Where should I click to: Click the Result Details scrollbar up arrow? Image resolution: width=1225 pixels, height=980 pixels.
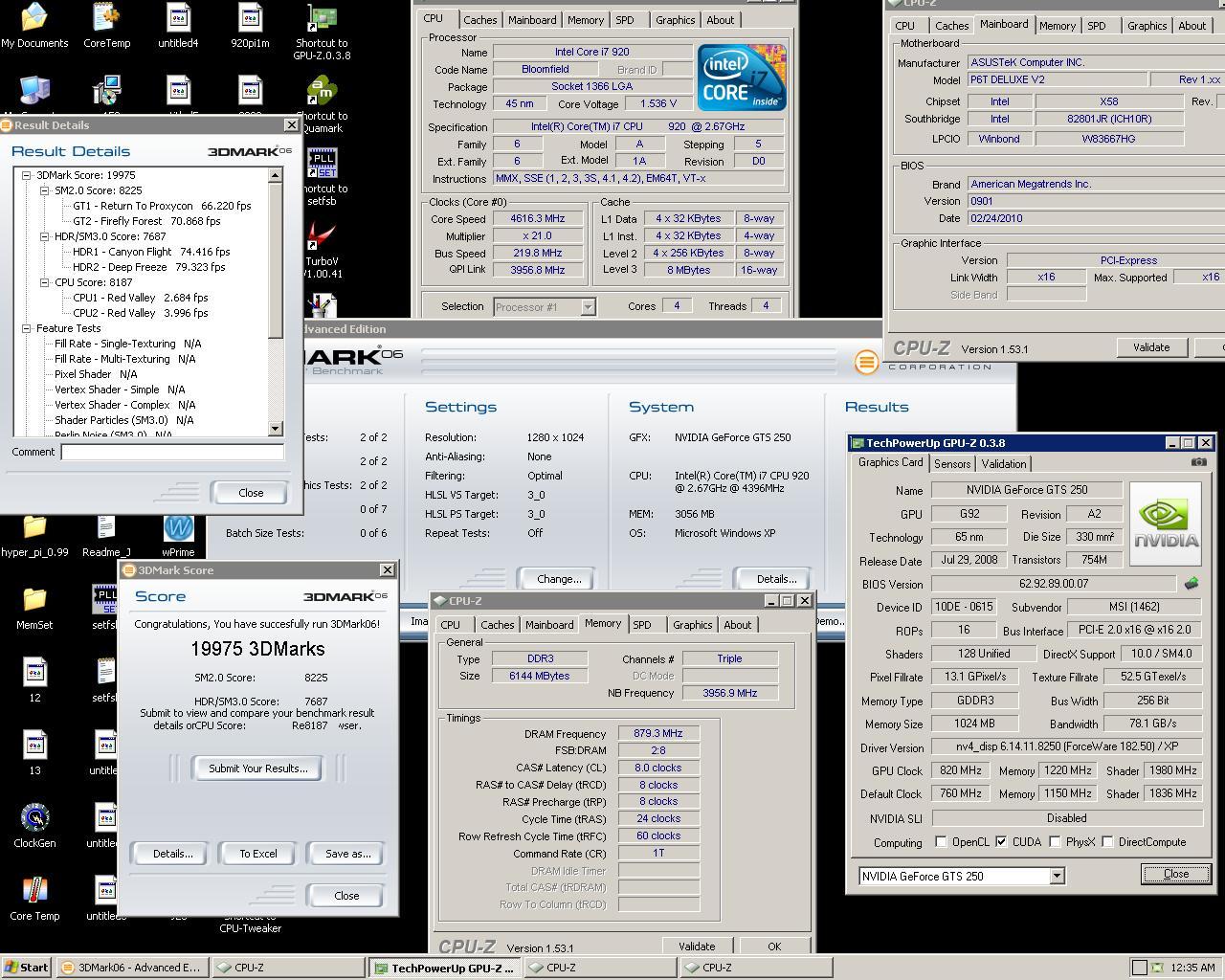[276, 175]
